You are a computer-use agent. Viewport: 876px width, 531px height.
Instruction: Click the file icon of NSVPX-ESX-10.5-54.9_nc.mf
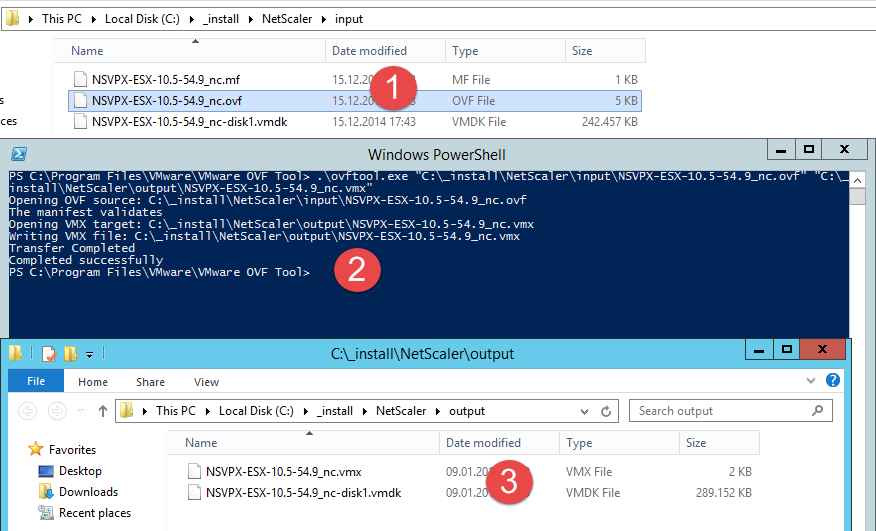pyautogui.click(x=80, y=79)
